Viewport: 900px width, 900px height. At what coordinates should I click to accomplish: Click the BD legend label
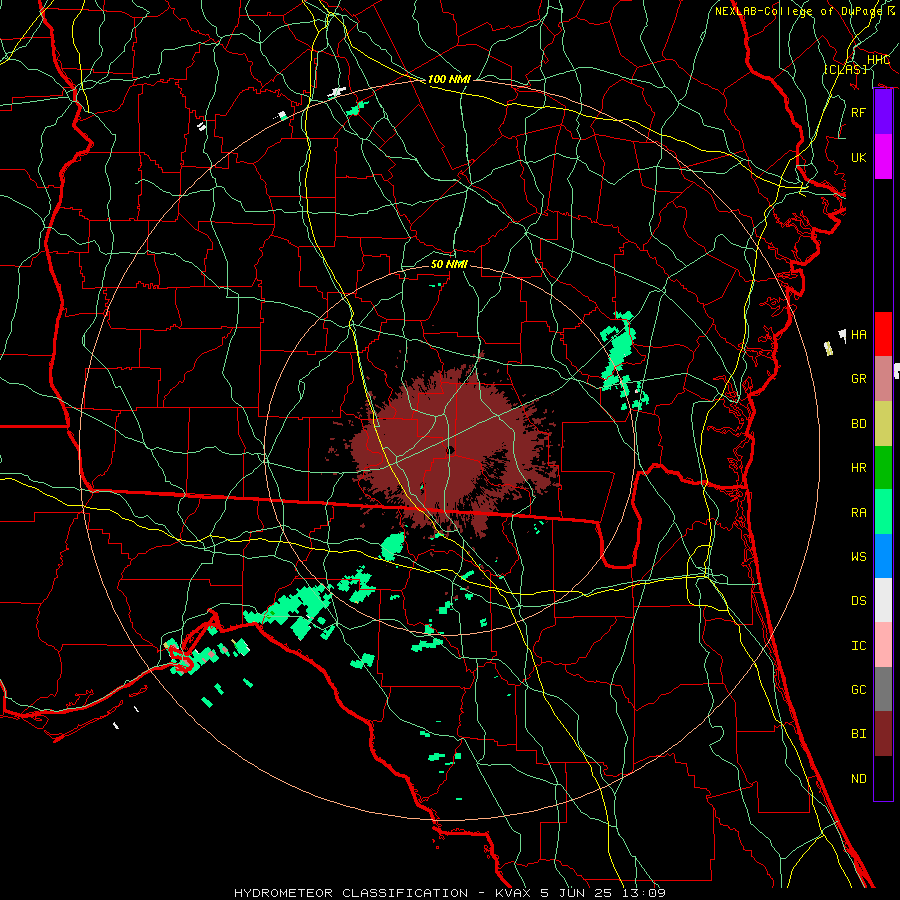click(x=859, y=424)
